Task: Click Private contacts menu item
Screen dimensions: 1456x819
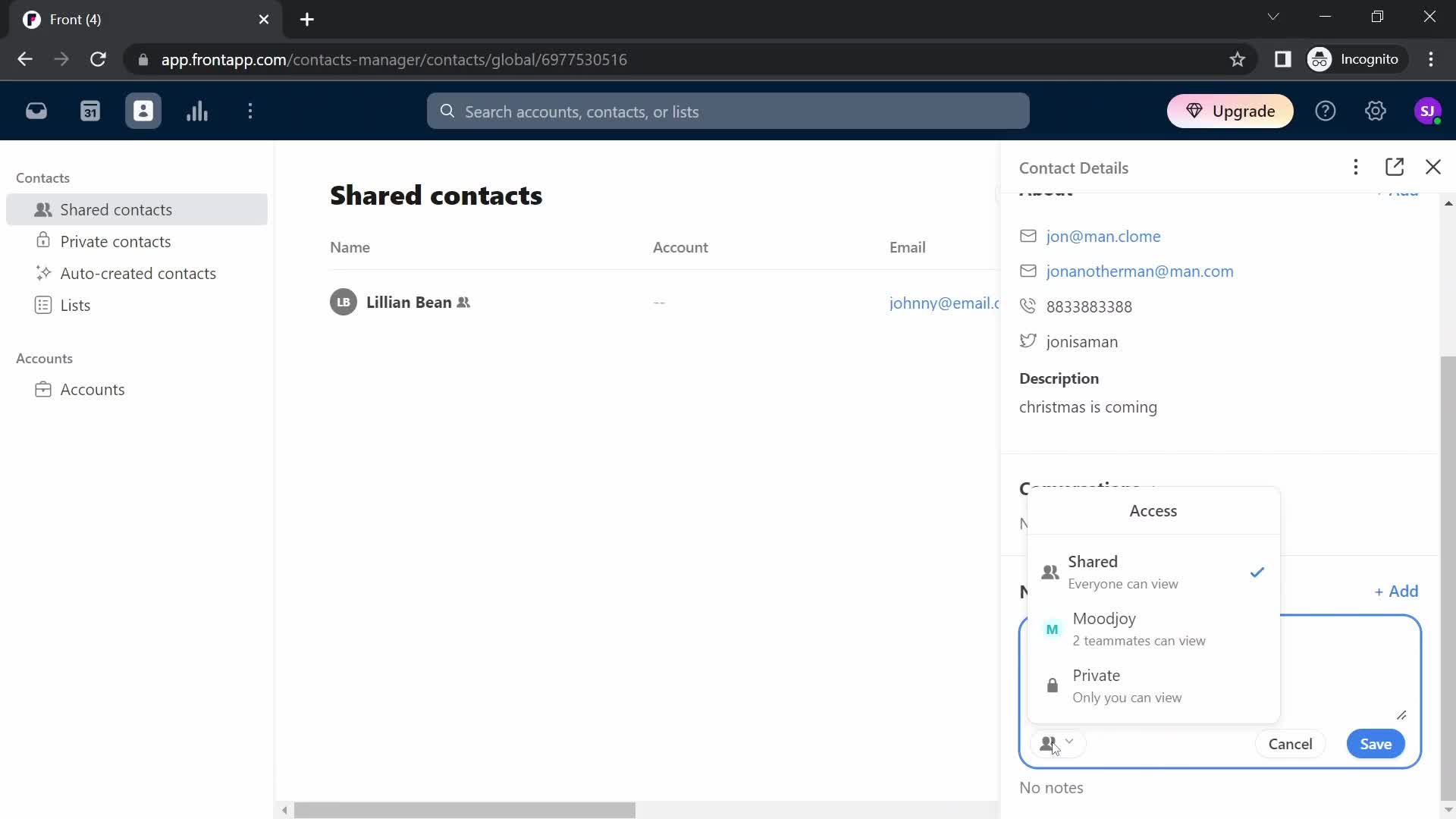Action: pyautogui.click(x=115, y=241)
